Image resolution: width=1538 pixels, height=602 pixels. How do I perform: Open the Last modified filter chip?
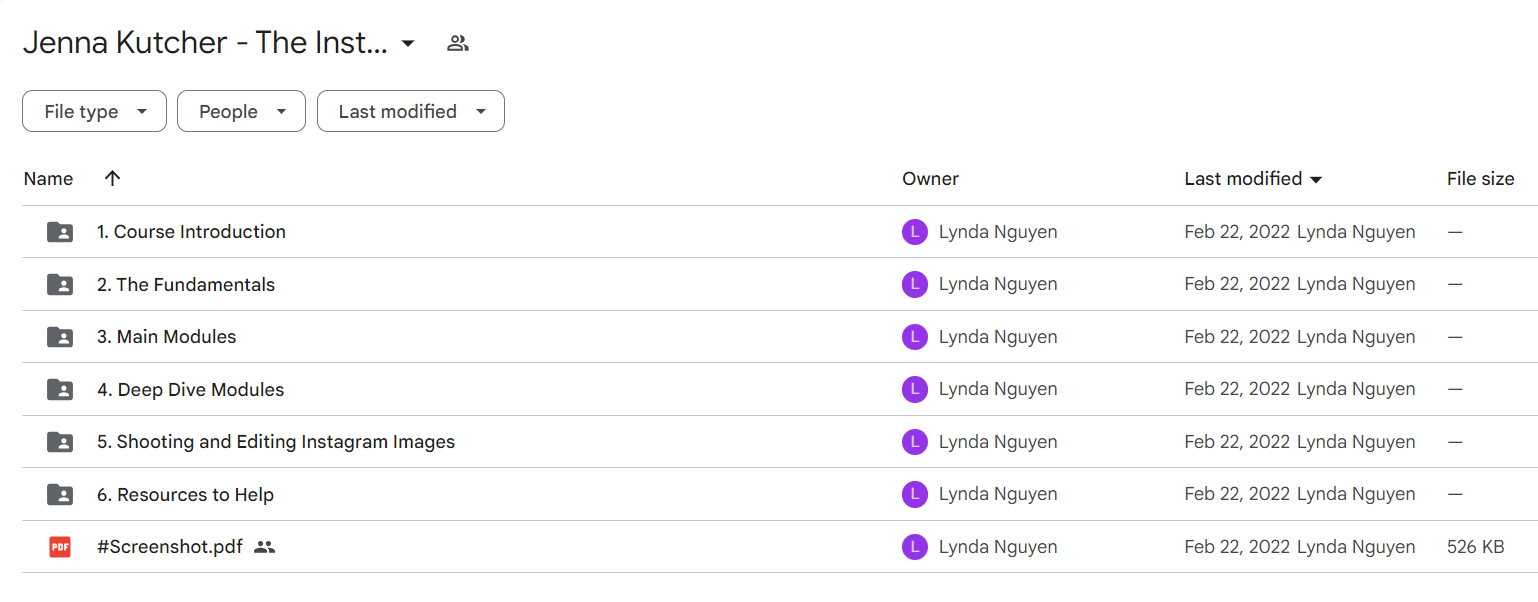pos(411,111)
